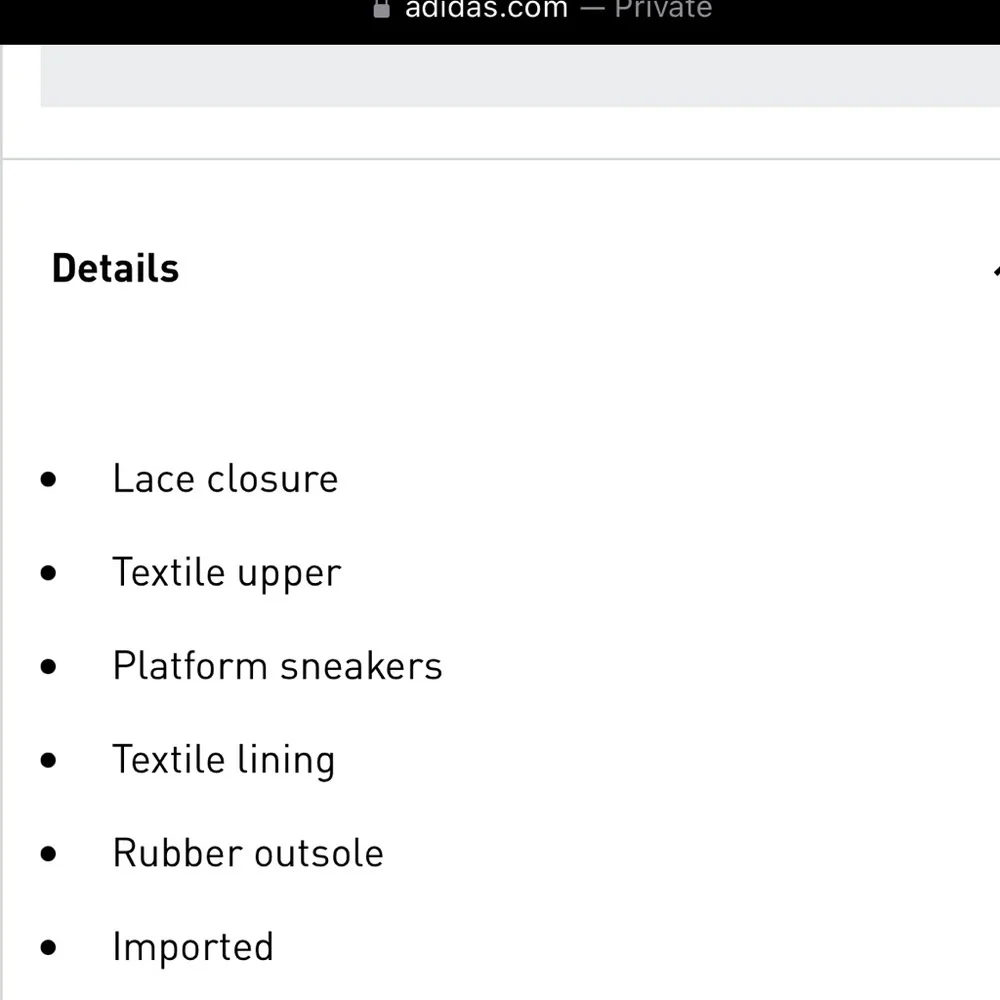Select the Textile upper list item

pos(227,573)
